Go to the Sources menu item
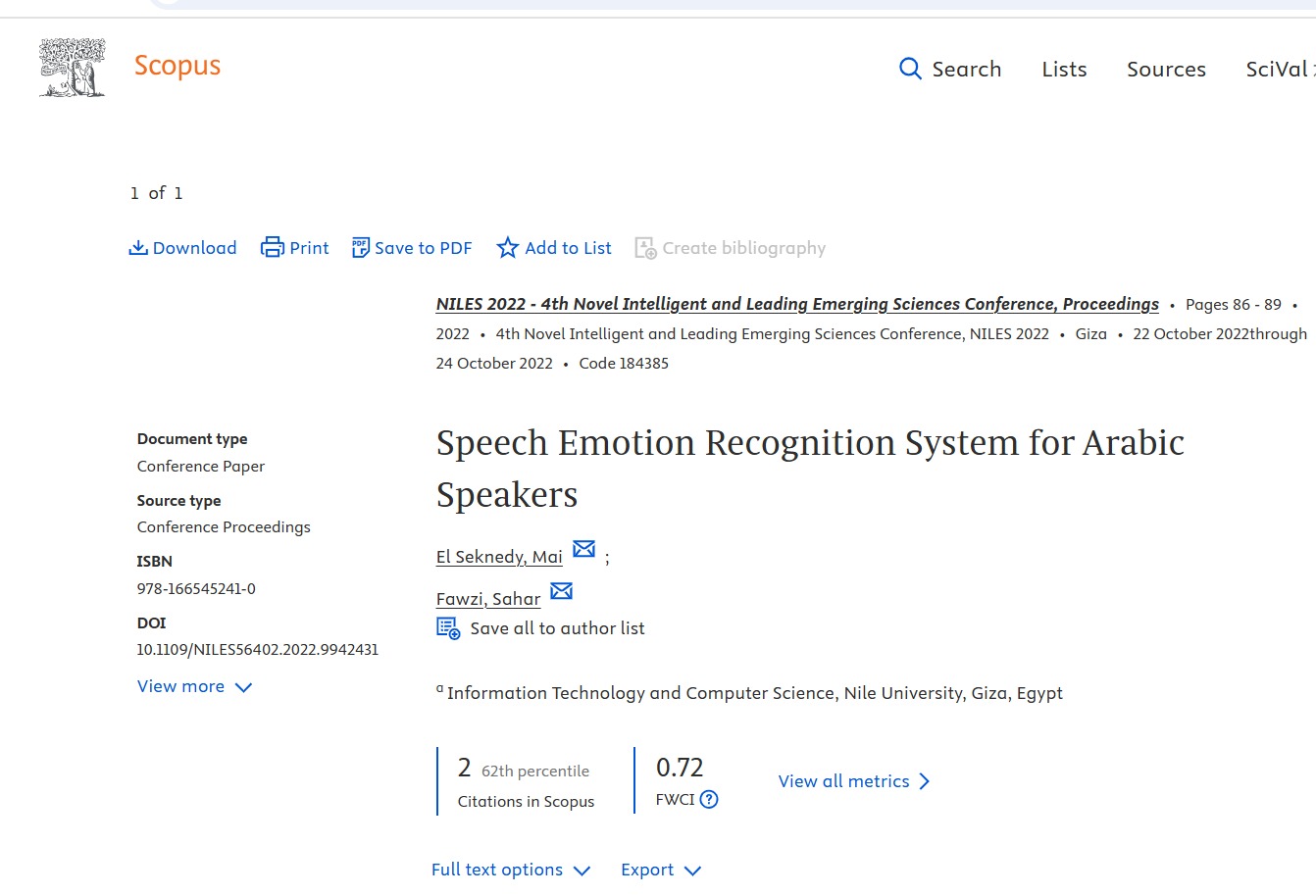 (x=1166, y=70)
